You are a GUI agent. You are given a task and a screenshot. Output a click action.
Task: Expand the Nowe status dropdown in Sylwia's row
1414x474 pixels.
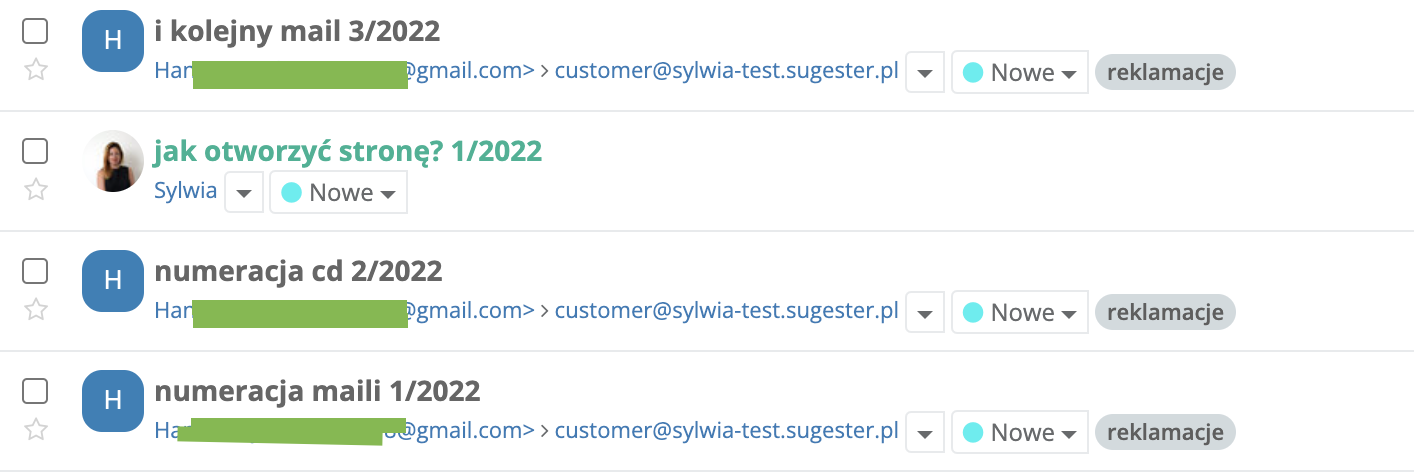coord(338,193)
